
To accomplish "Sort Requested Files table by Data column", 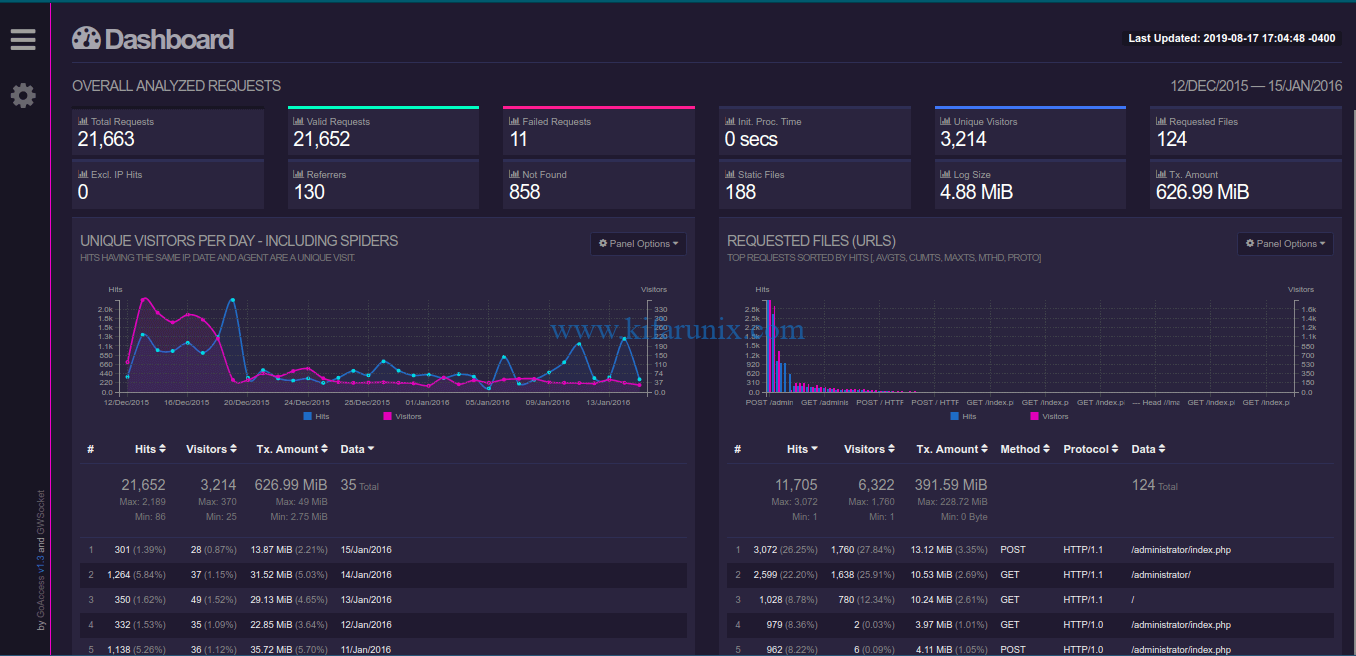I will pos(1148,449).
